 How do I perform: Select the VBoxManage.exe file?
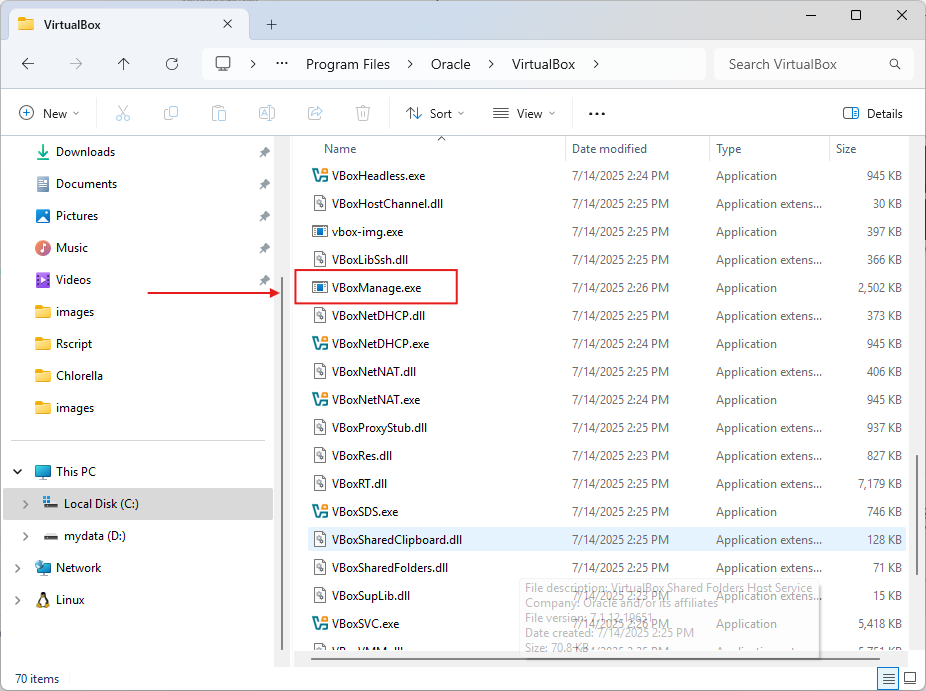376,288
